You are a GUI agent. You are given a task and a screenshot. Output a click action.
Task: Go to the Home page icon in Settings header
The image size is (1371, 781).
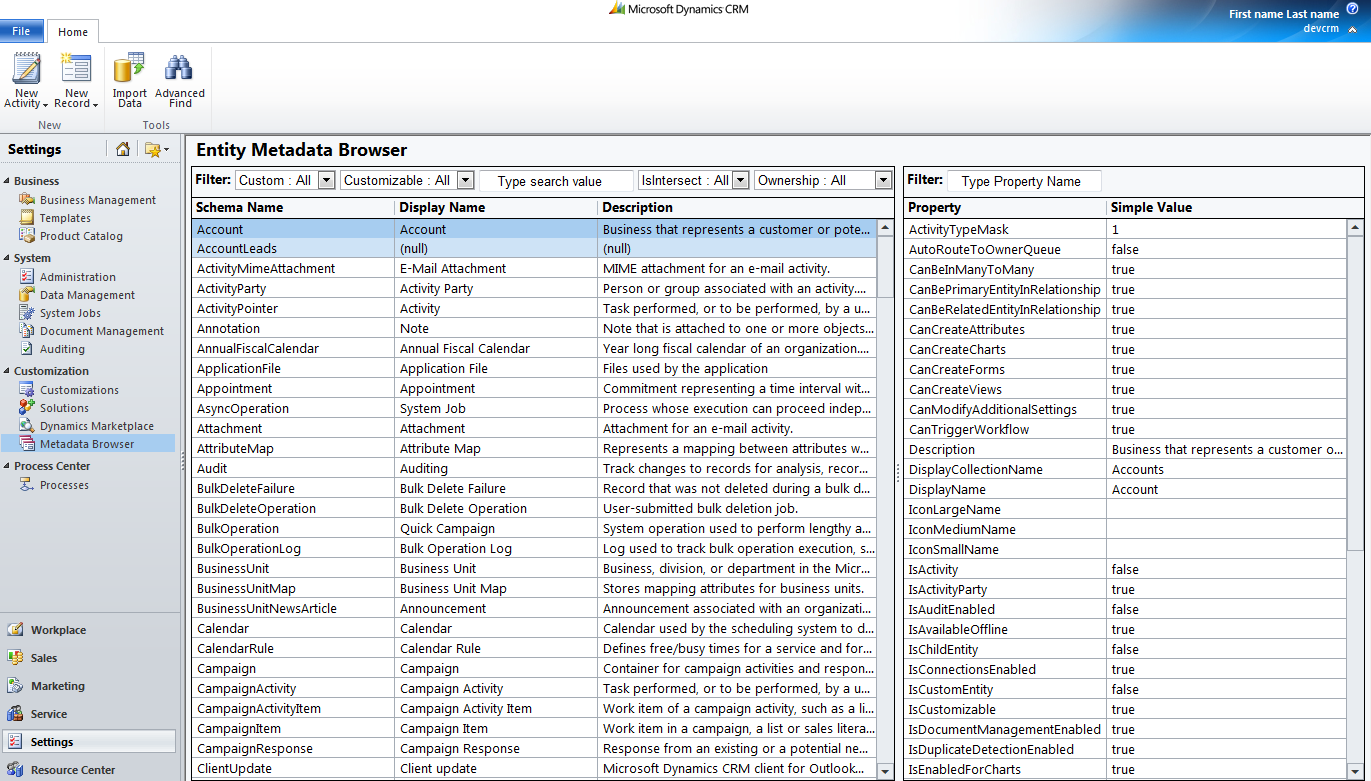point(122,149)
